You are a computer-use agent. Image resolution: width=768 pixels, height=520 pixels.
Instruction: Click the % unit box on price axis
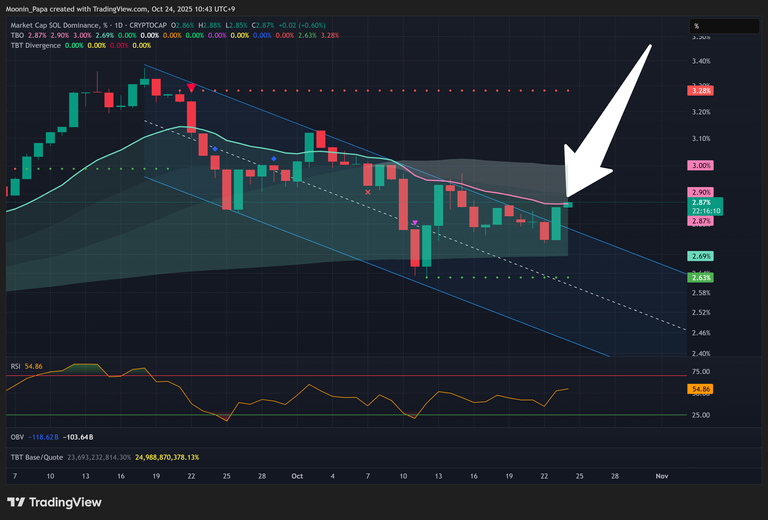coord(697,25)
